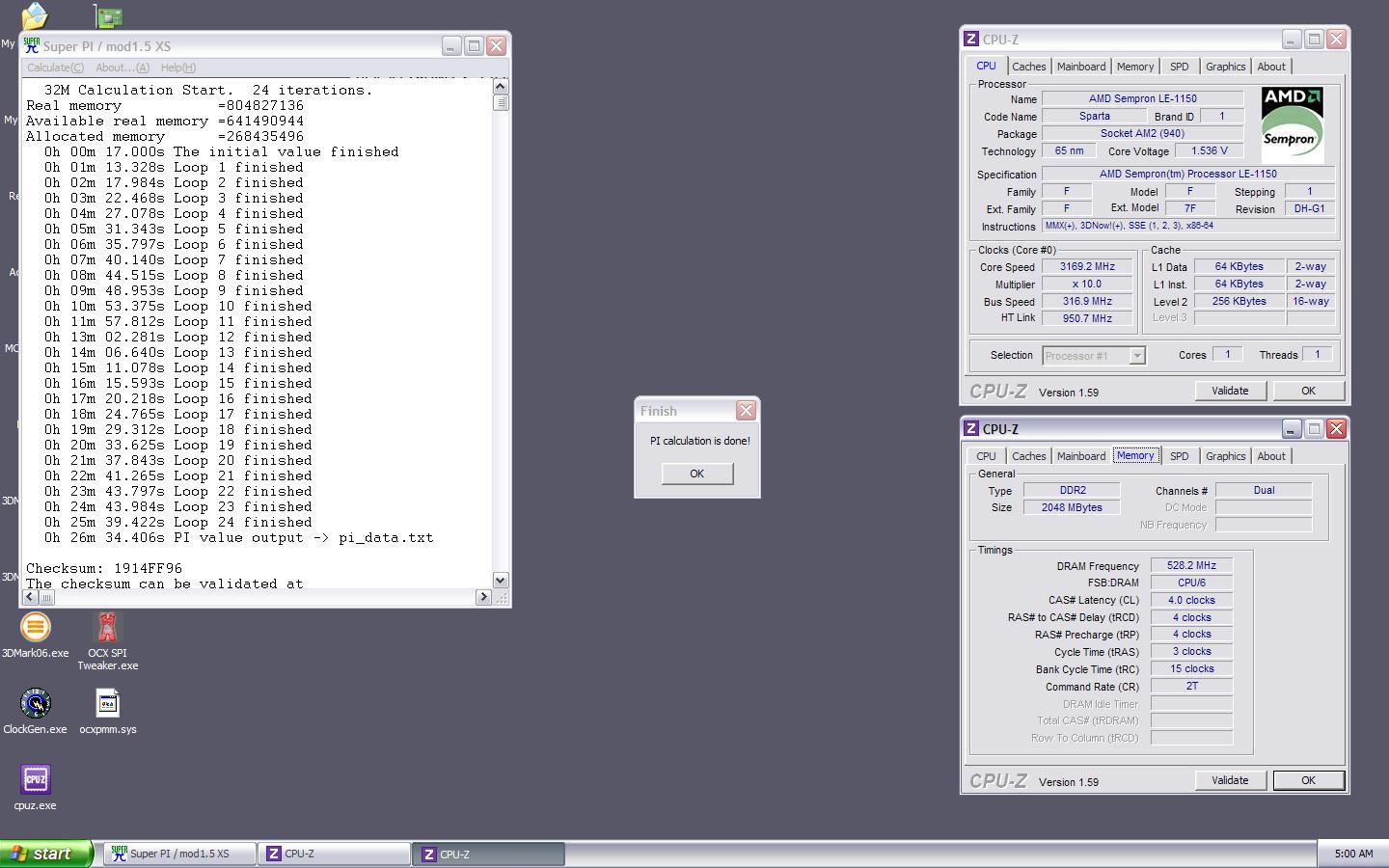
Task: Minimize the upper CPU-Z window
Action: [1292, 40]
